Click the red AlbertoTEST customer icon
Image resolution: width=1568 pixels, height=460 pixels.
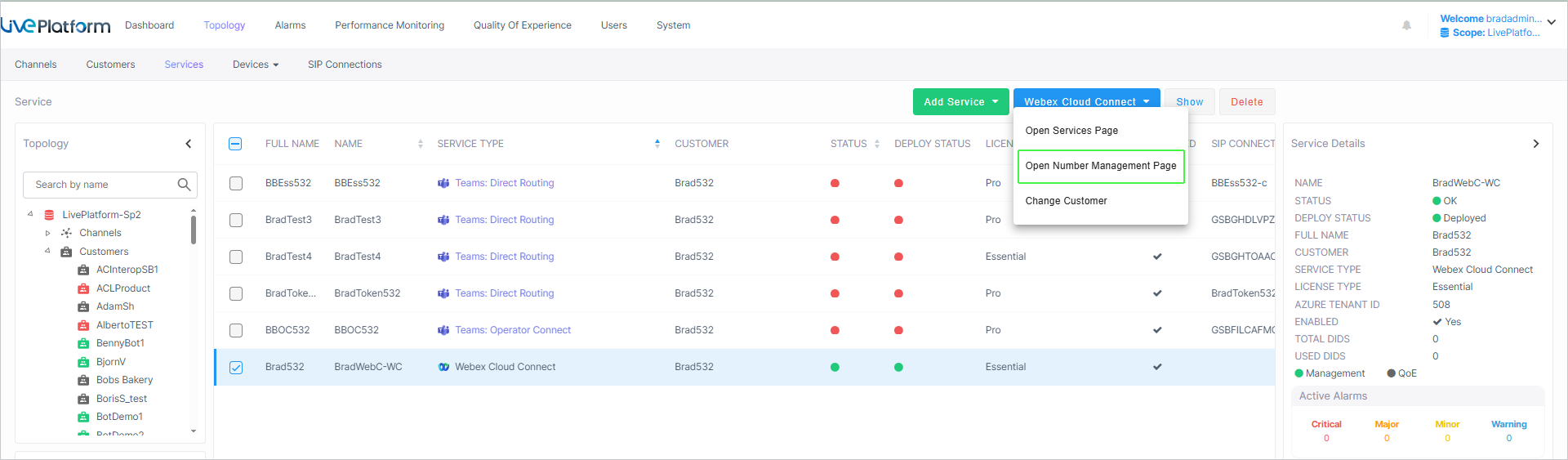coord(83,325)
